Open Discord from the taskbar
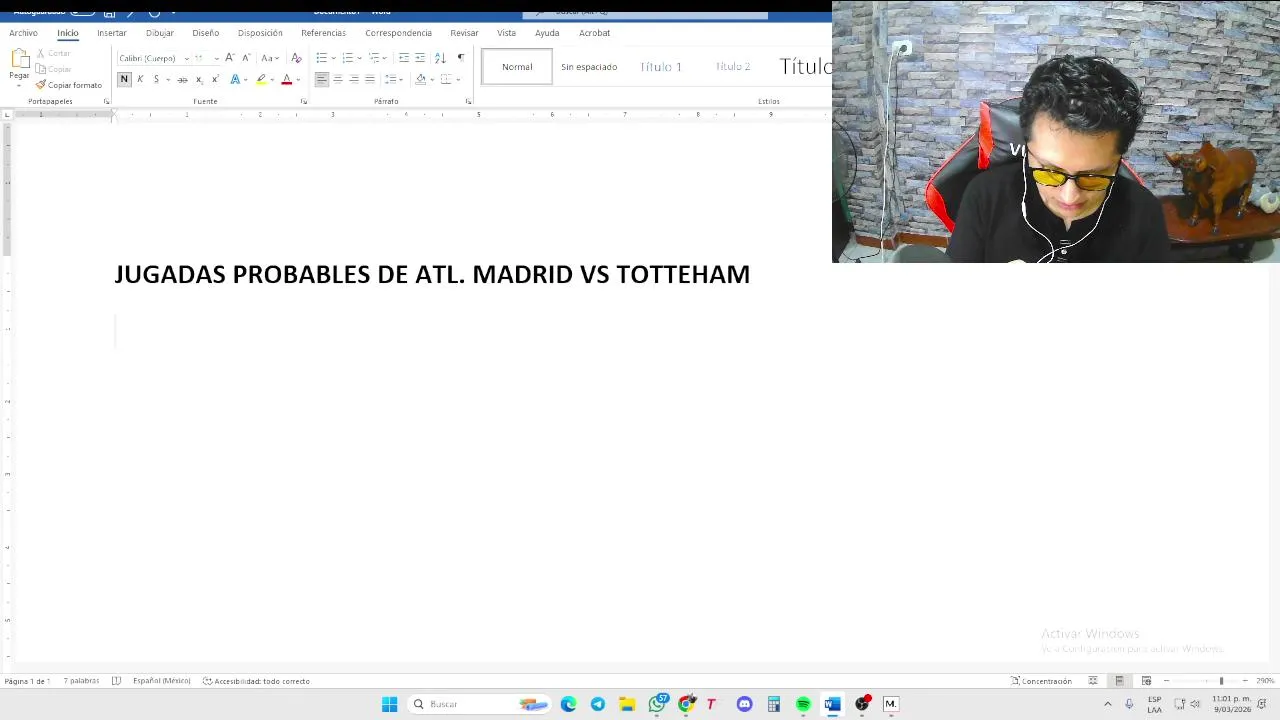The image size is (1280, 720). pos(744,704)
